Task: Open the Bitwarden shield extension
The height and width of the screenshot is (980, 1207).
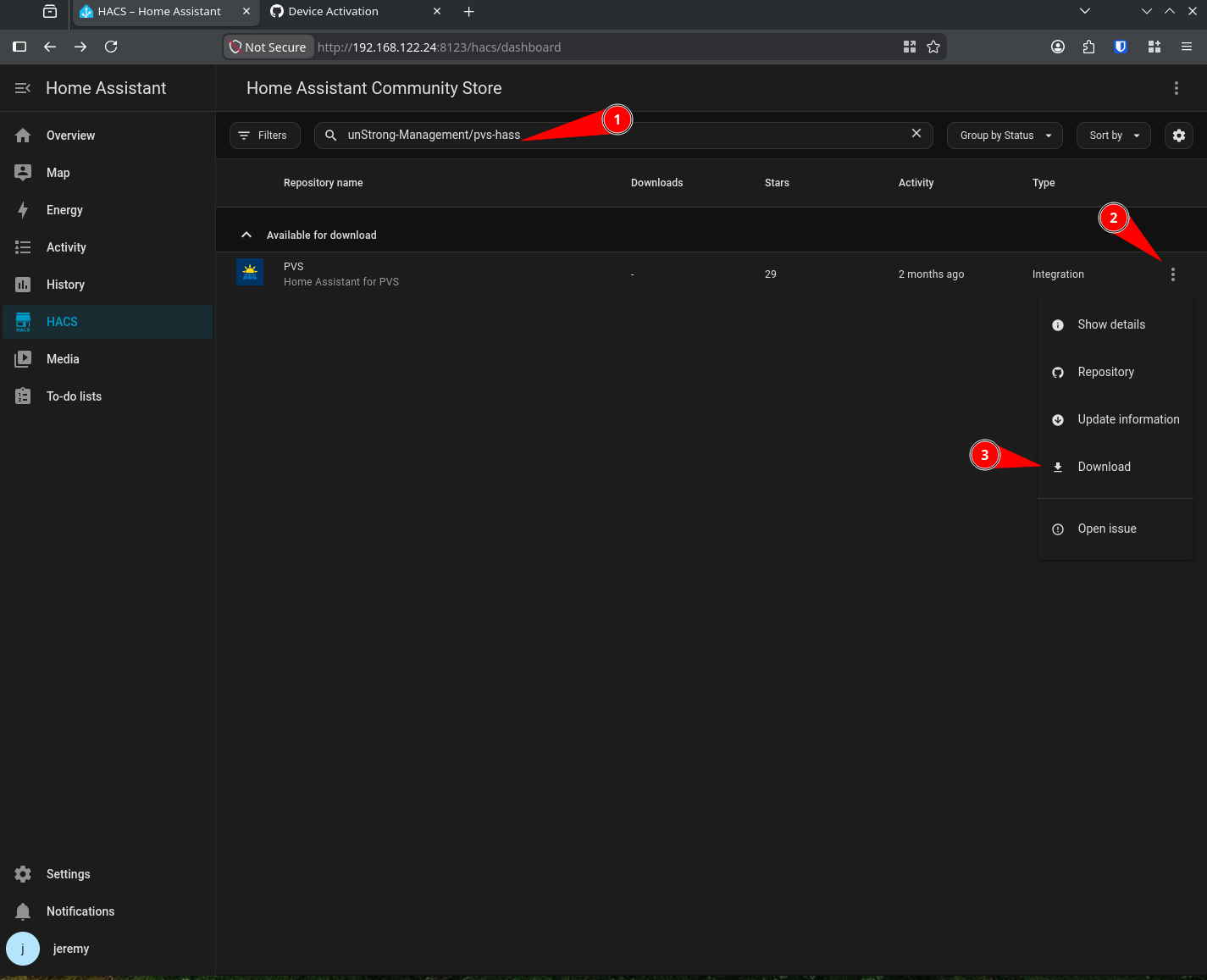Action: tap(1121, 47)
